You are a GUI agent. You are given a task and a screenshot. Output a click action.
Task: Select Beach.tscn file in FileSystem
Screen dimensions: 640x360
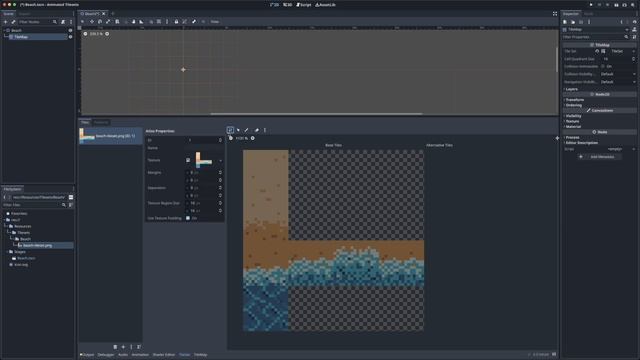tap(26, 258)
